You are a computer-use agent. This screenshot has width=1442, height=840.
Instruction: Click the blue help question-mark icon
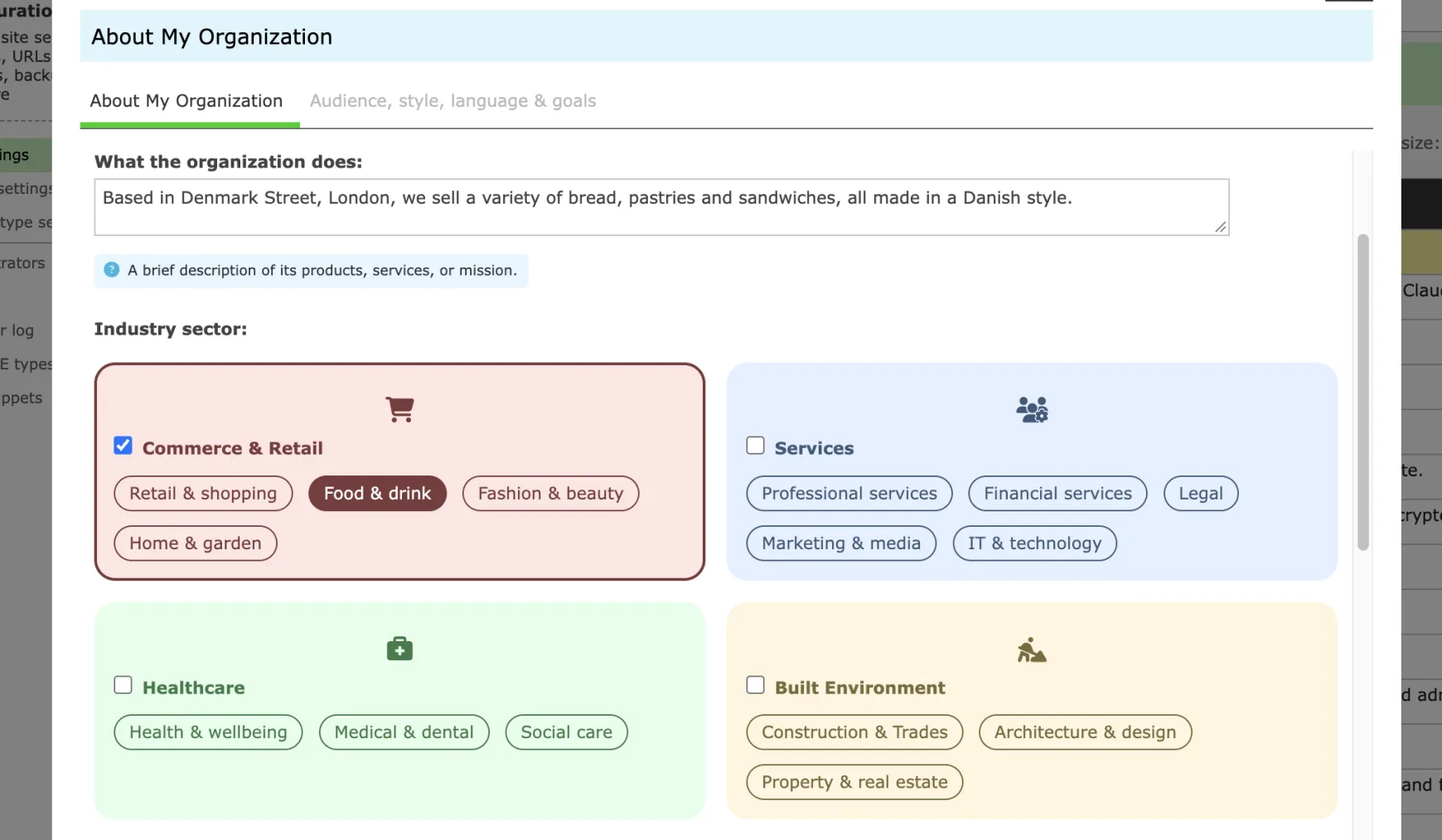111,270
